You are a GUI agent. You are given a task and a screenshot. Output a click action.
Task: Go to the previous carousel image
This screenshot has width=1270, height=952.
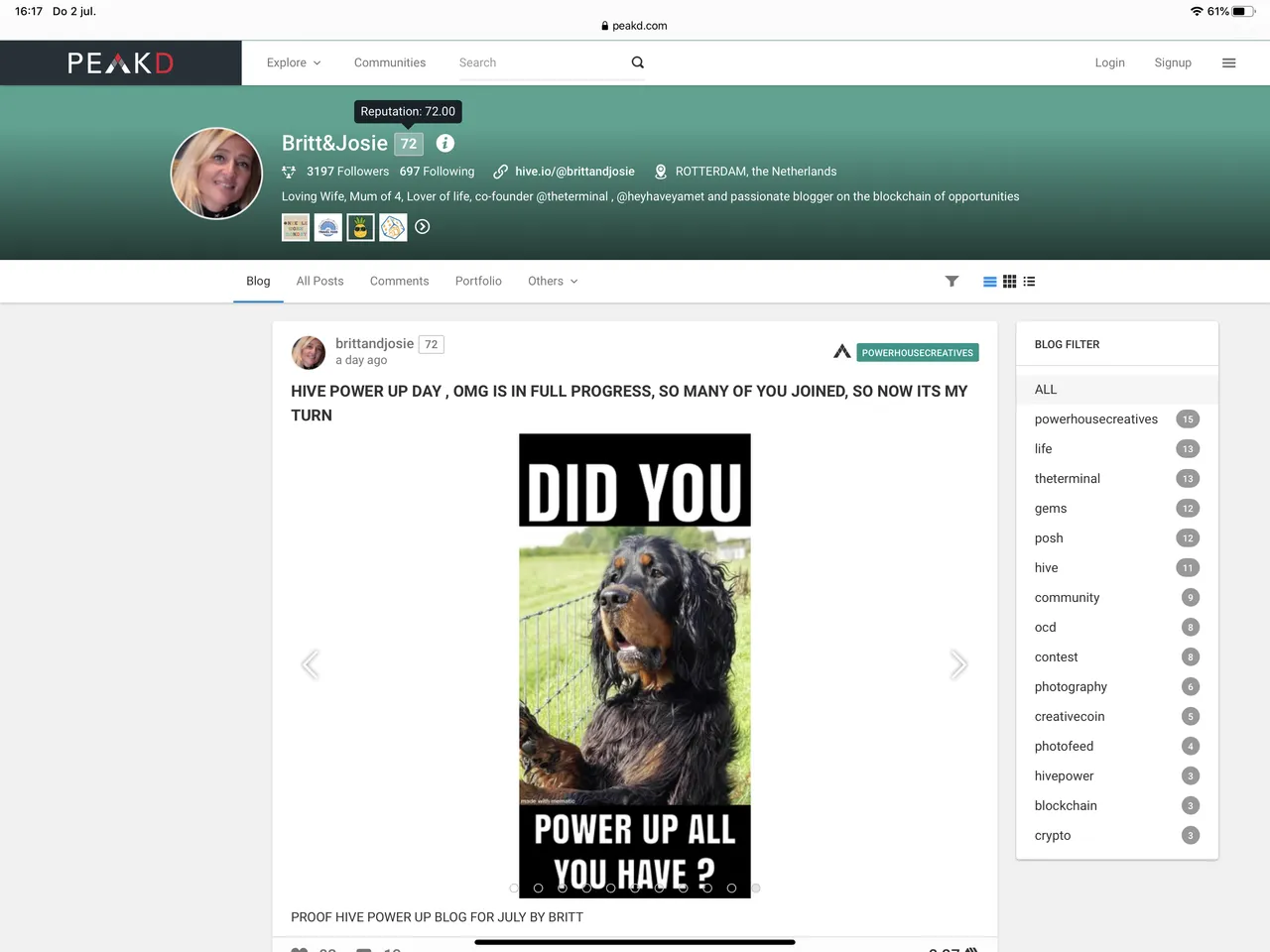coord(311,664)
